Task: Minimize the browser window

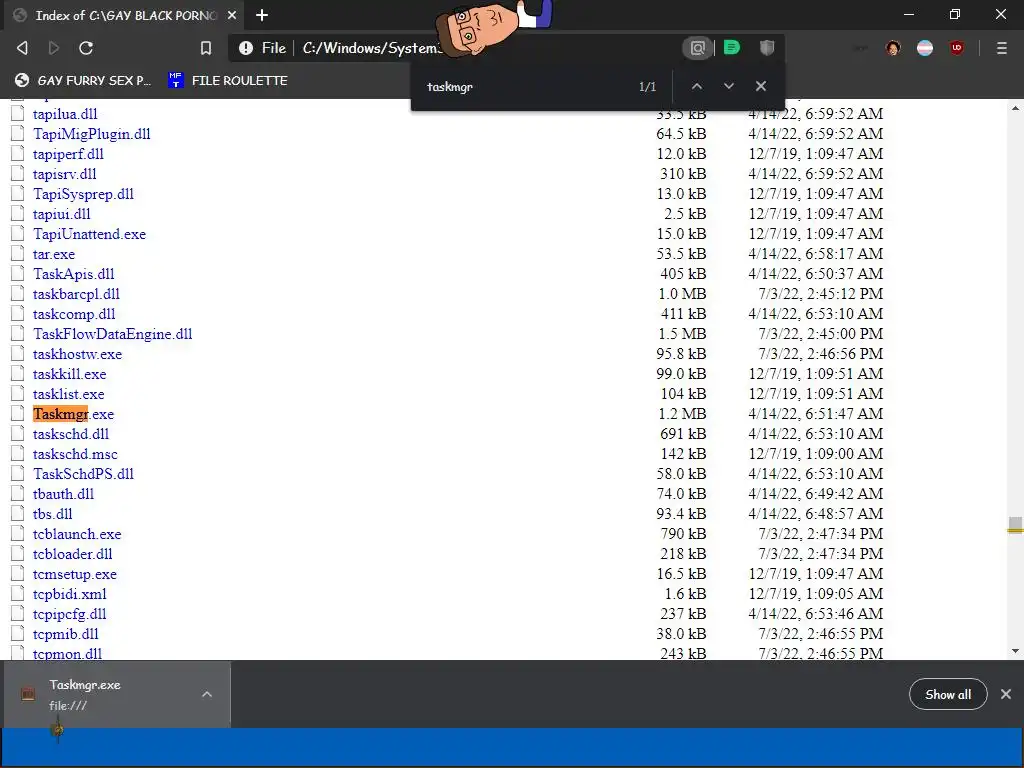Action: click(x=909, y=14)
